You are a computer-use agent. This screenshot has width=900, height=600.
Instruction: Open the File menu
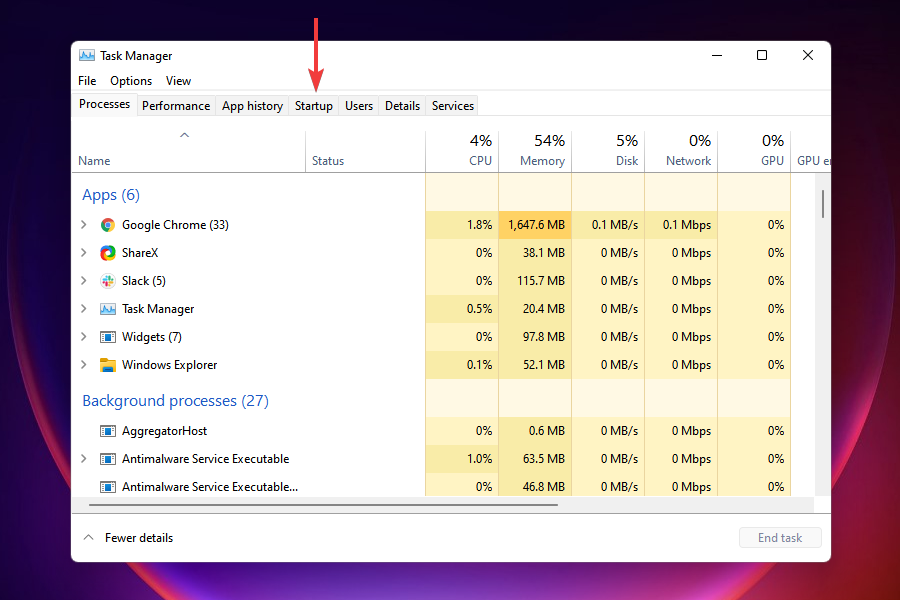(x=87, y=81)
